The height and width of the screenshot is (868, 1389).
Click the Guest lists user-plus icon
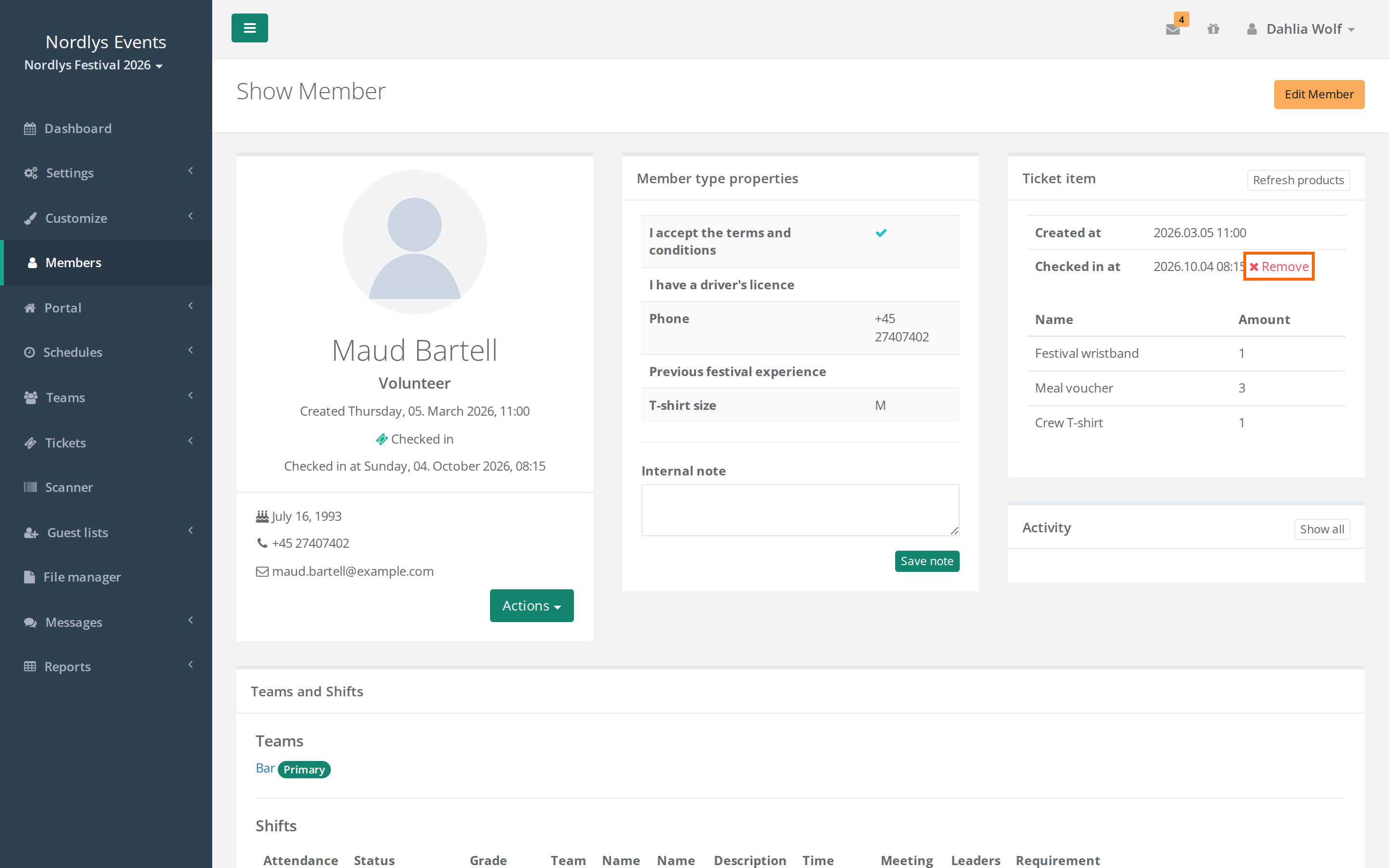[x=31, y=533]
